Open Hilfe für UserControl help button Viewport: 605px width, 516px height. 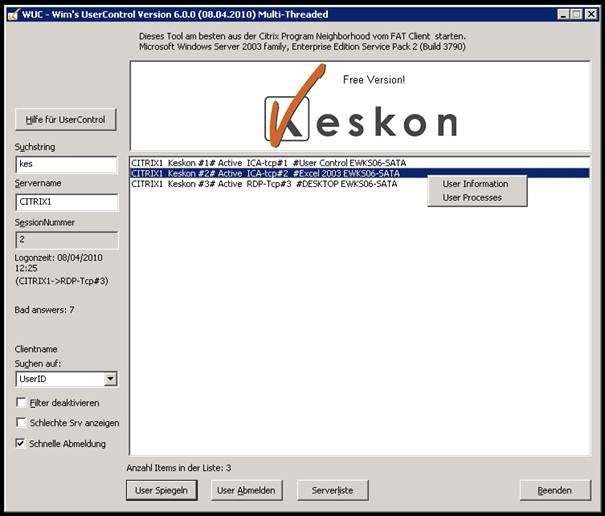click(x=66, y=120)
